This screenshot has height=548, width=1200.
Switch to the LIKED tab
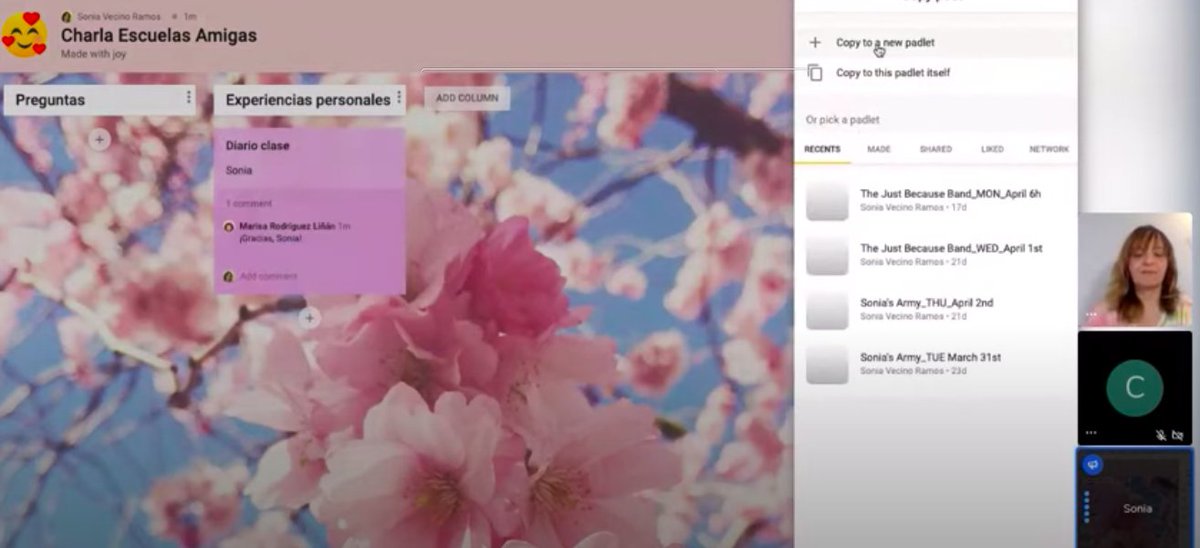click(992, 149)
